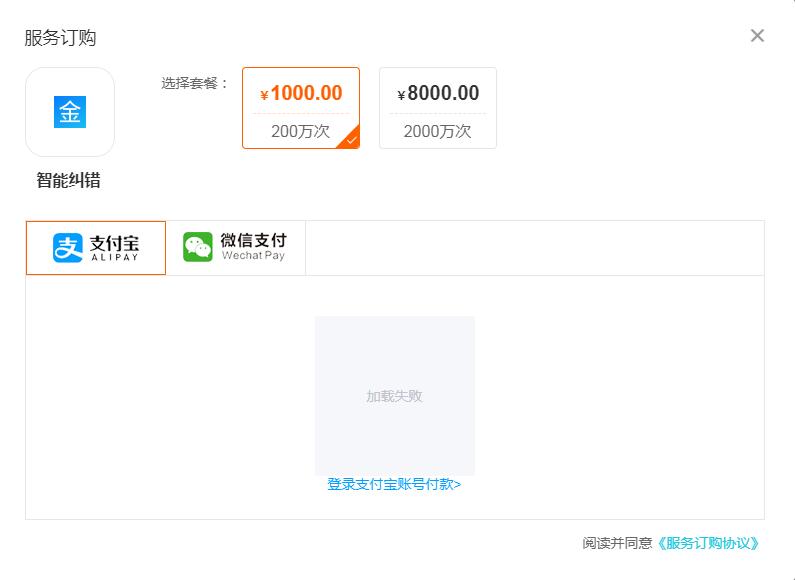Click the 加载失败 message text
This screenshot has height=580, width=795.
tap(395, 396)
